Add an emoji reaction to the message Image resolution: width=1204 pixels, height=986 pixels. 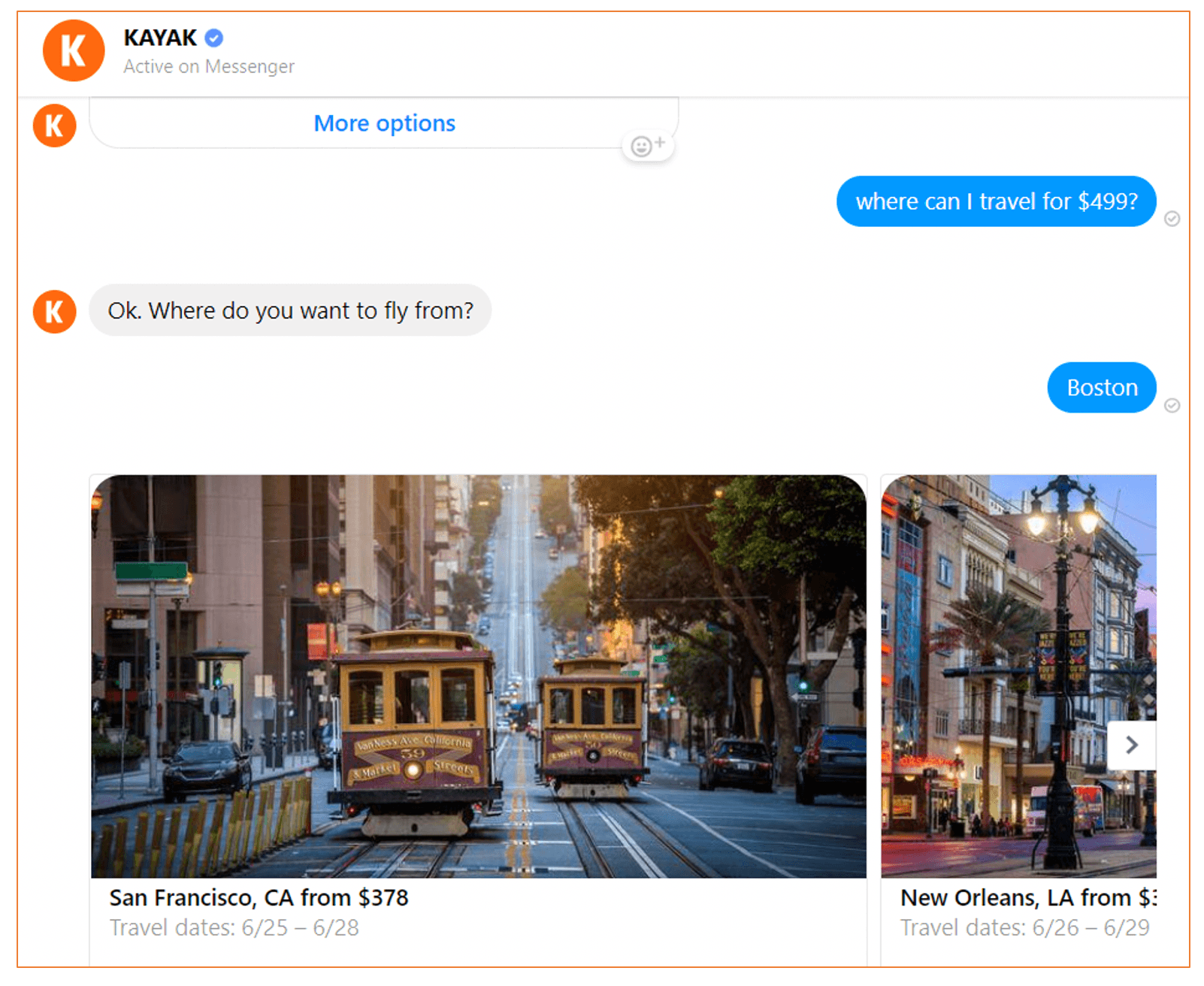[x=647, y=146]
